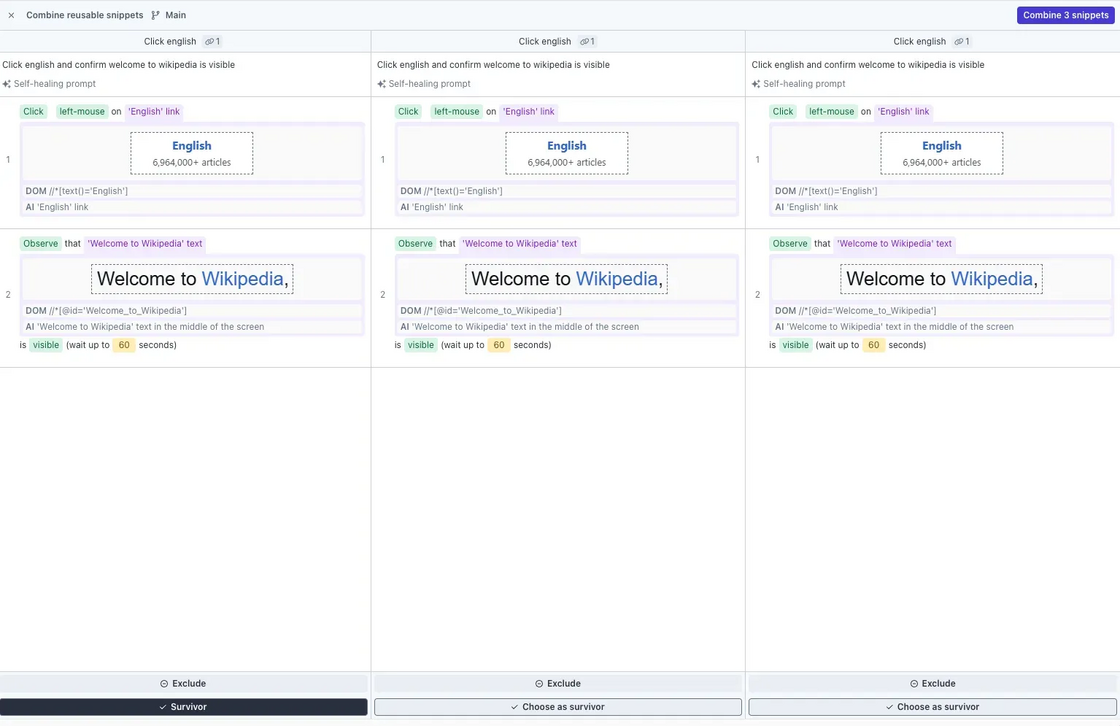1120x726 pixels.
Task: Click the link count icon in third column header
Action: click(x=959, y=42)
